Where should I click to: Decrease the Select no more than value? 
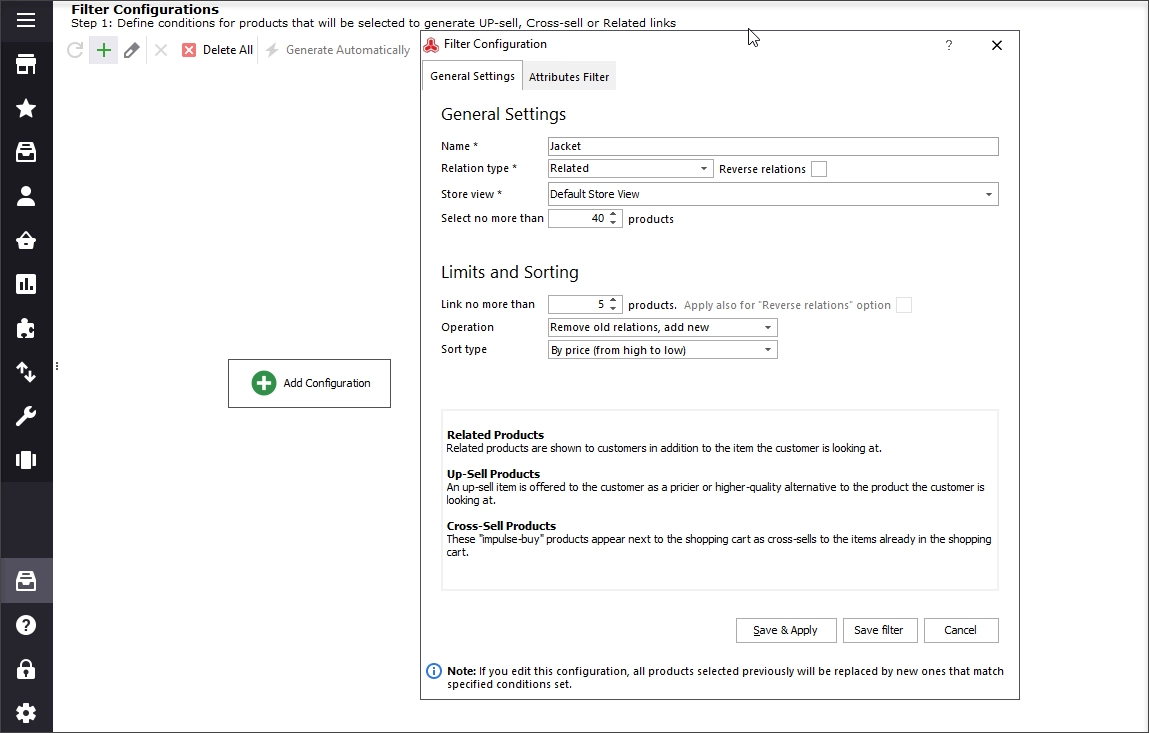point(613,223)
